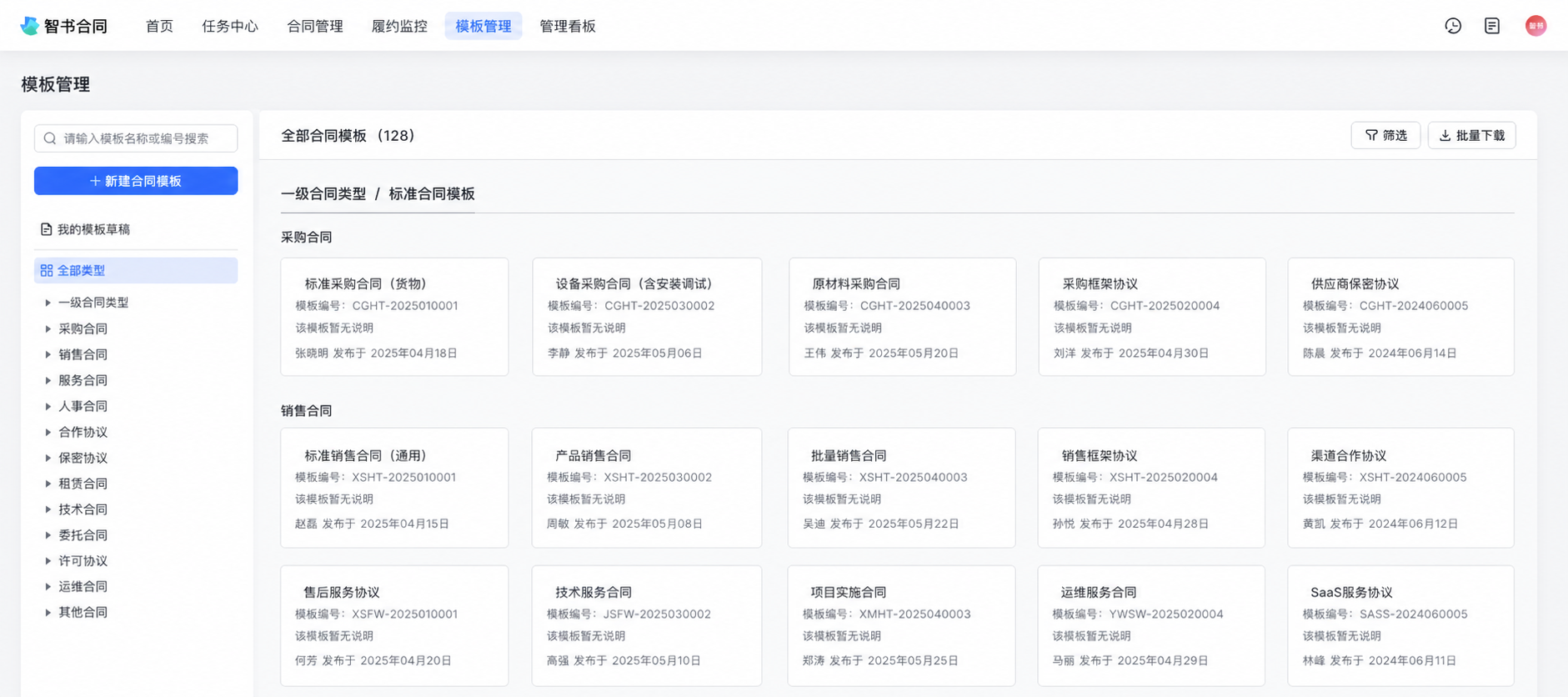Viewport: 1568px width, 697px height.
Task: Select 运维合同 in the type tree
Action: [x=83, y=587]
